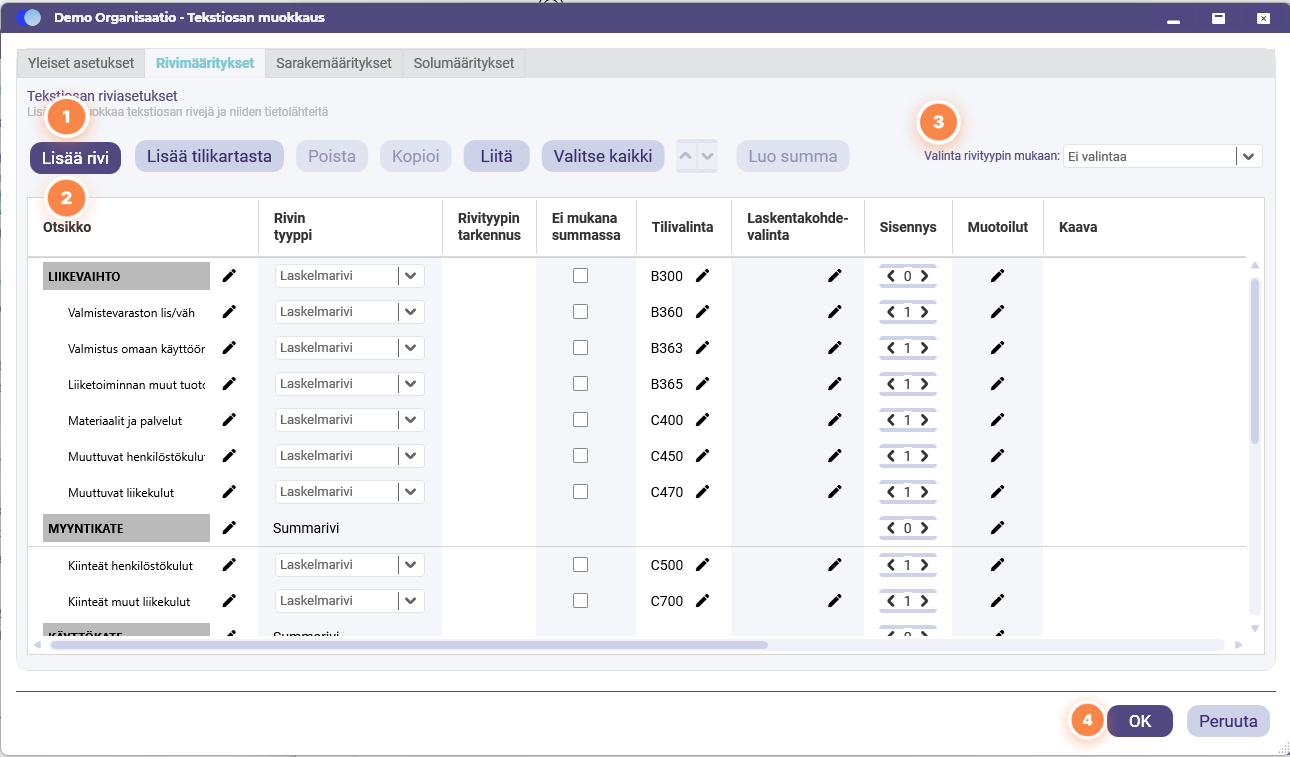Edit cost object selection for C450 row
1290x757 pixels.
pos(835,456)
